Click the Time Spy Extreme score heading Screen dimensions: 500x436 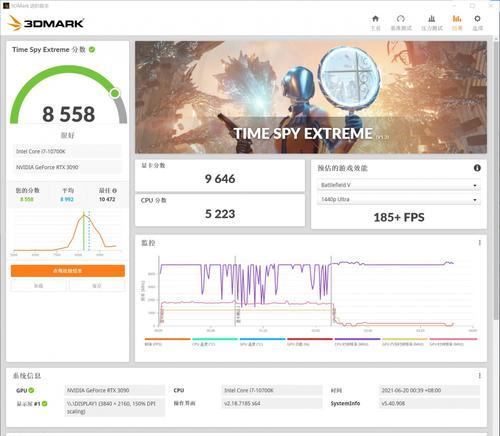(49, 49)
